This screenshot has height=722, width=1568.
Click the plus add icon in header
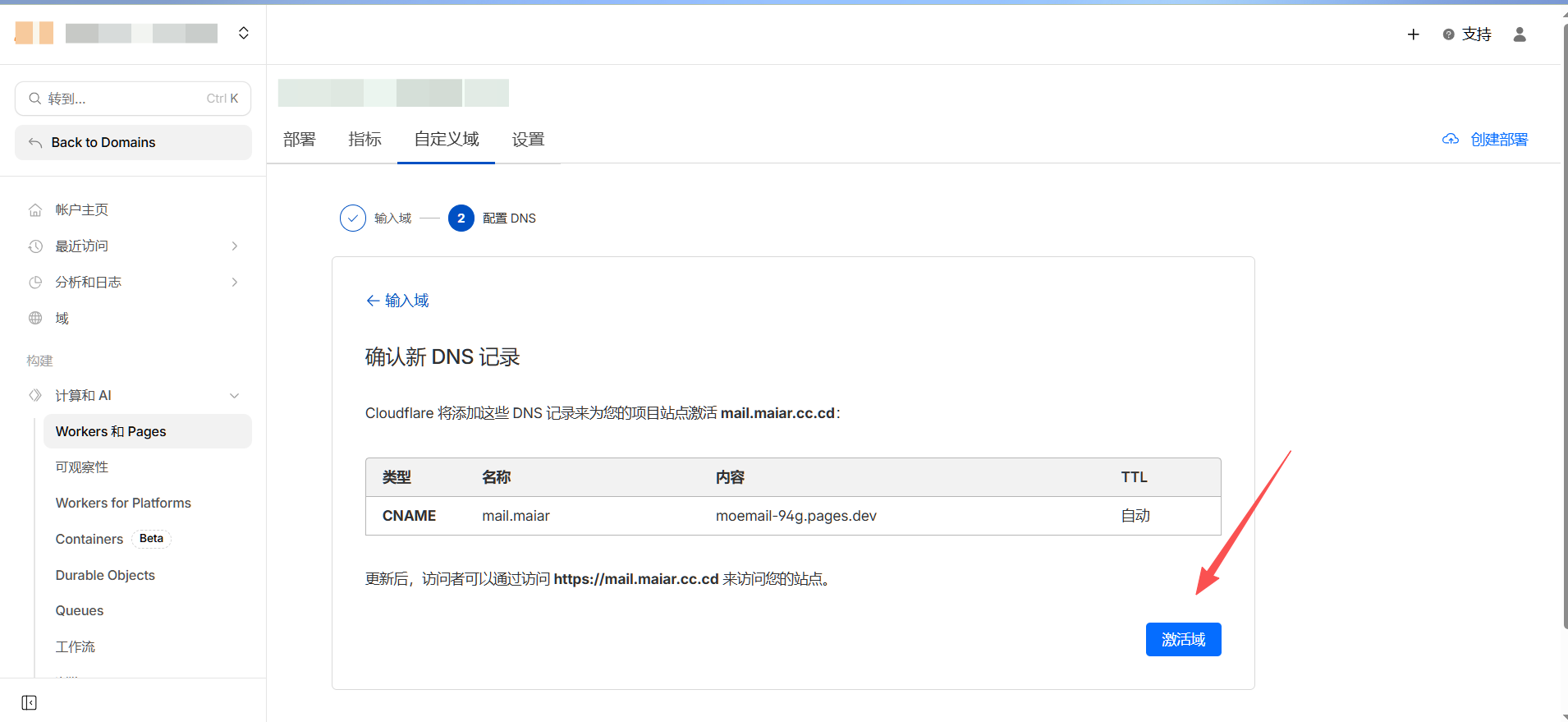coord(1413,34)
